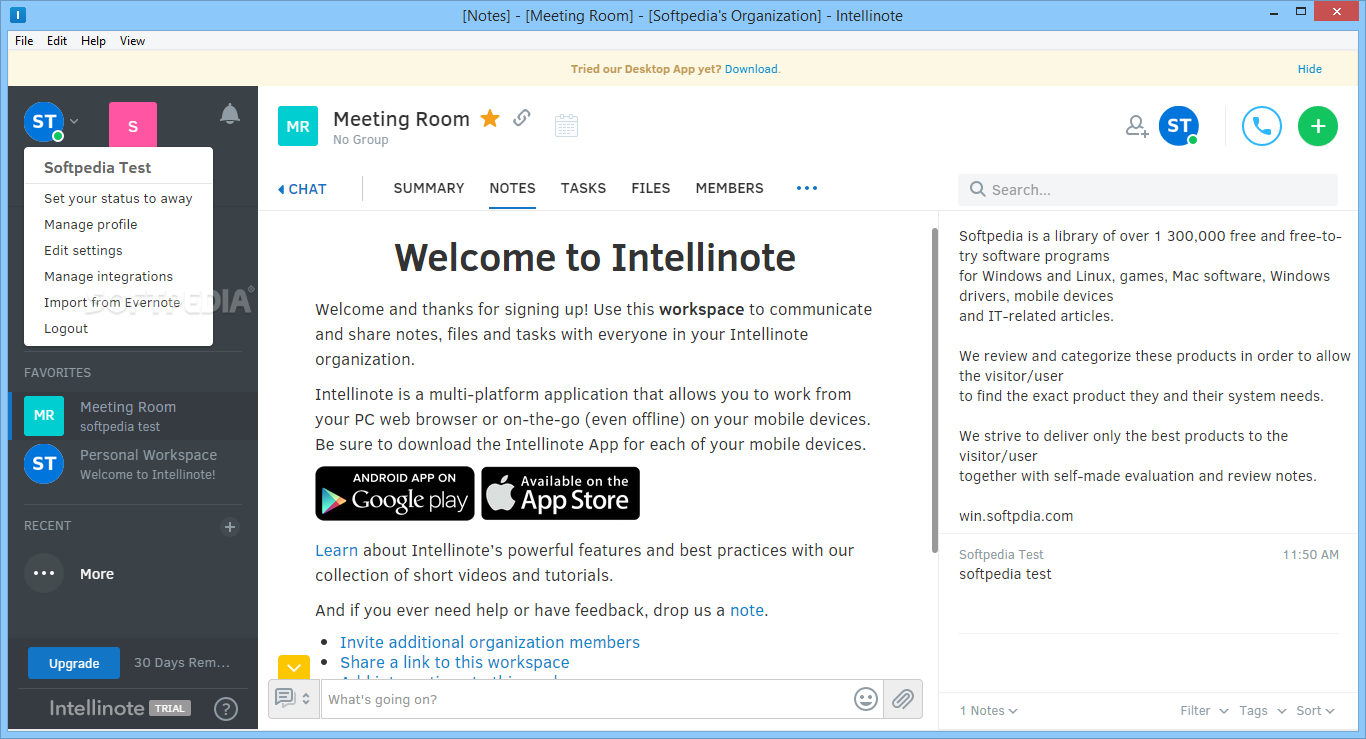Viewport: 1366px width, 739px height.
Task: Open the File menu
Action: click(24, 41)
